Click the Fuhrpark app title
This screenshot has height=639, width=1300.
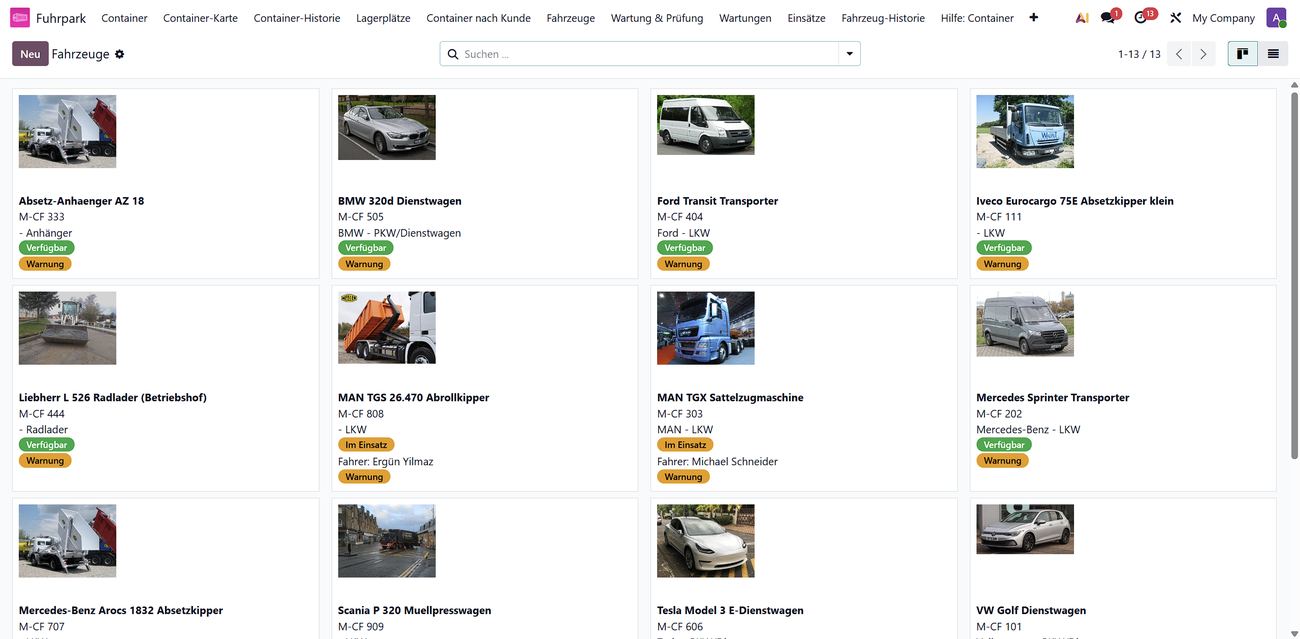pyautogui.click(x=61, y=18)
